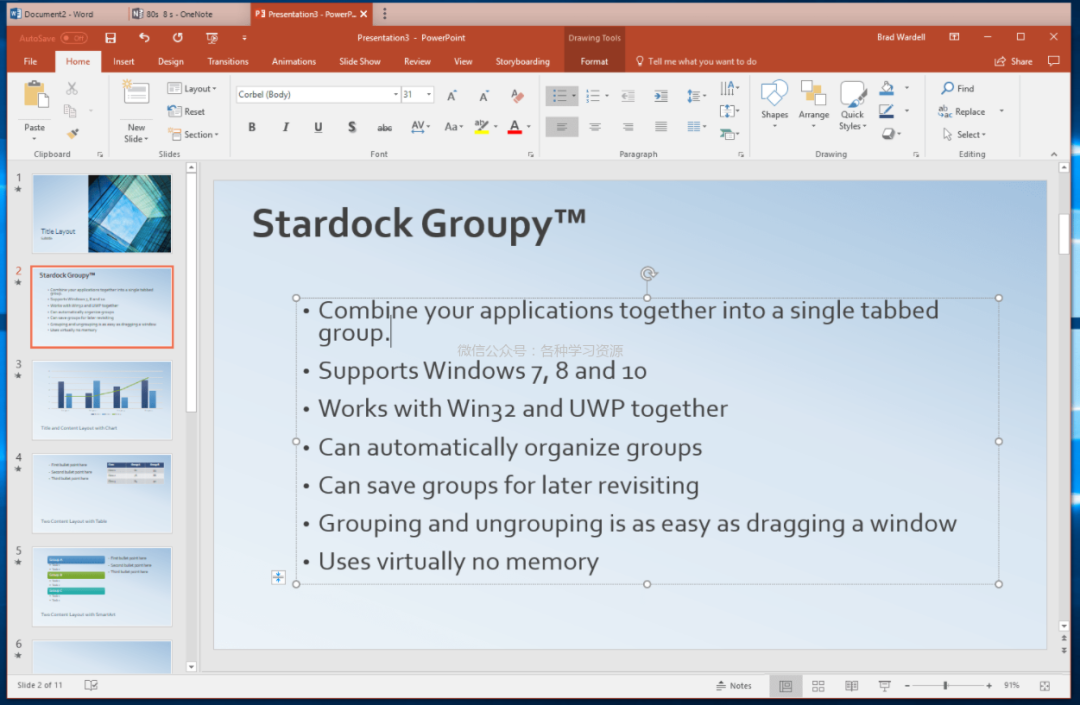Click the Share button
Viewport: 1080px width, 705px height.
[x=1013, y=62]
